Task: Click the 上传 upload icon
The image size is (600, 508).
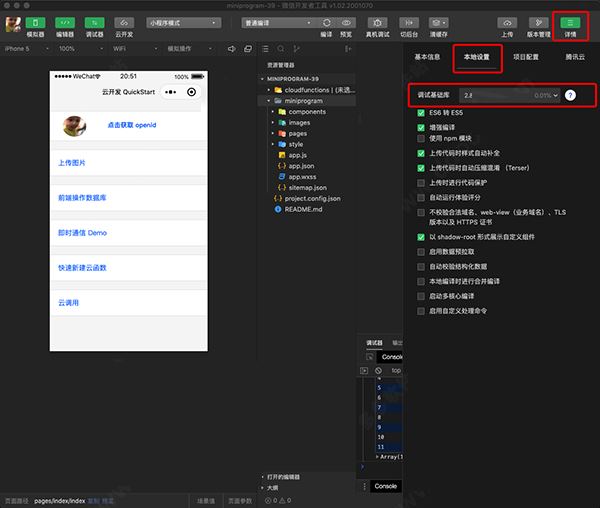Action: pyautogui.click(x=507, y=22)
